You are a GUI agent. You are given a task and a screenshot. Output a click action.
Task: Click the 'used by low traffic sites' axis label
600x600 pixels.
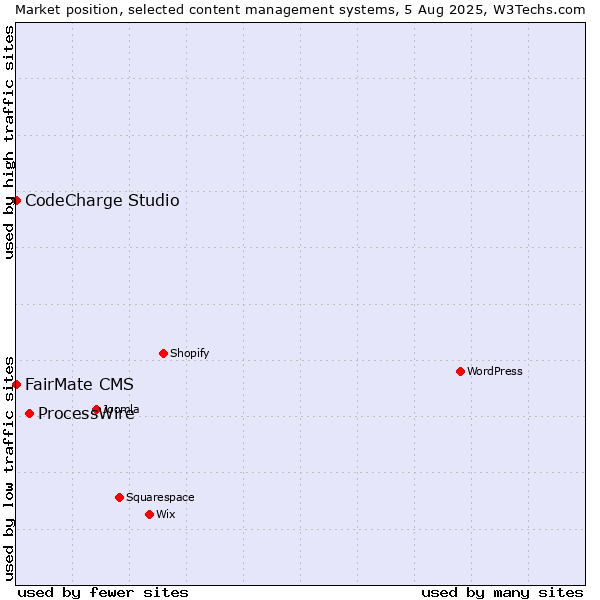[x=8, y=469]
